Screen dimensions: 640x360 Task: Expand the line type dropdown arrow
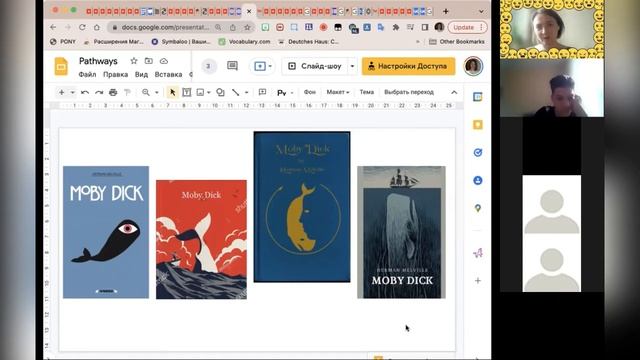pyautogui.click(x=246, y=93)
